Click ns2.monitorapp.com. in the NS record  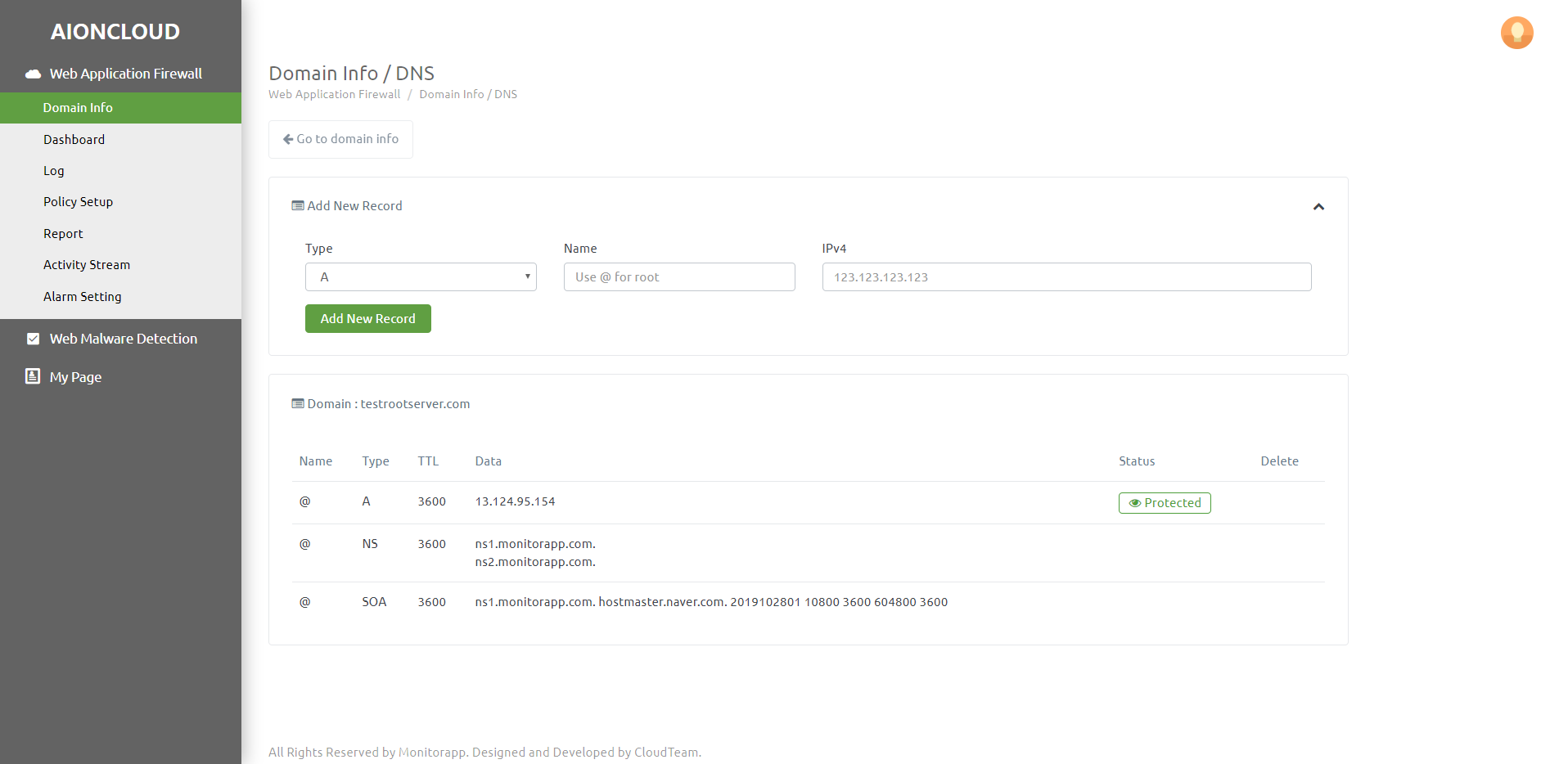(x=535, y=562)
